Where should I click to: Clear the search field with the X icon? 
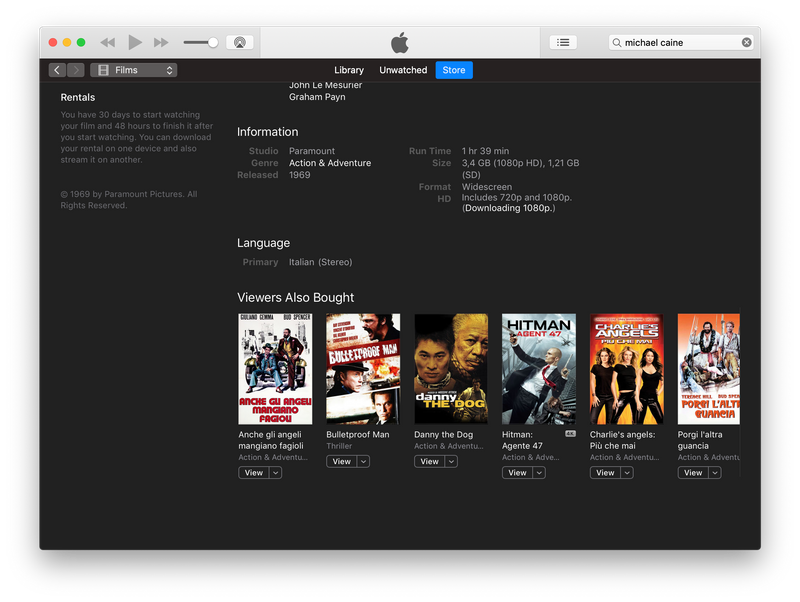746,43
